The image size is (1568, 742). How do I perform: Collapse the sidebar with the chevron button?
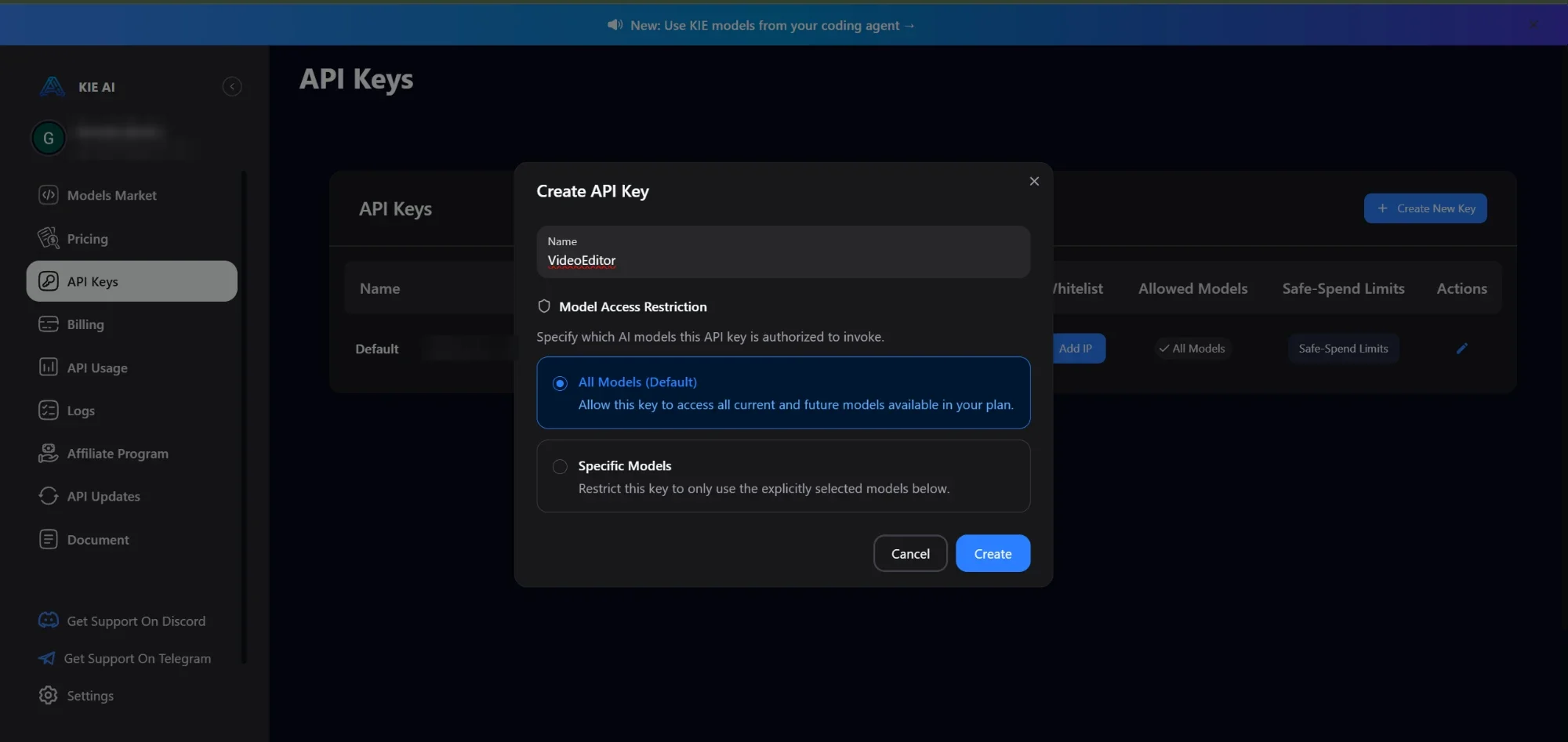tap(232, 86)
